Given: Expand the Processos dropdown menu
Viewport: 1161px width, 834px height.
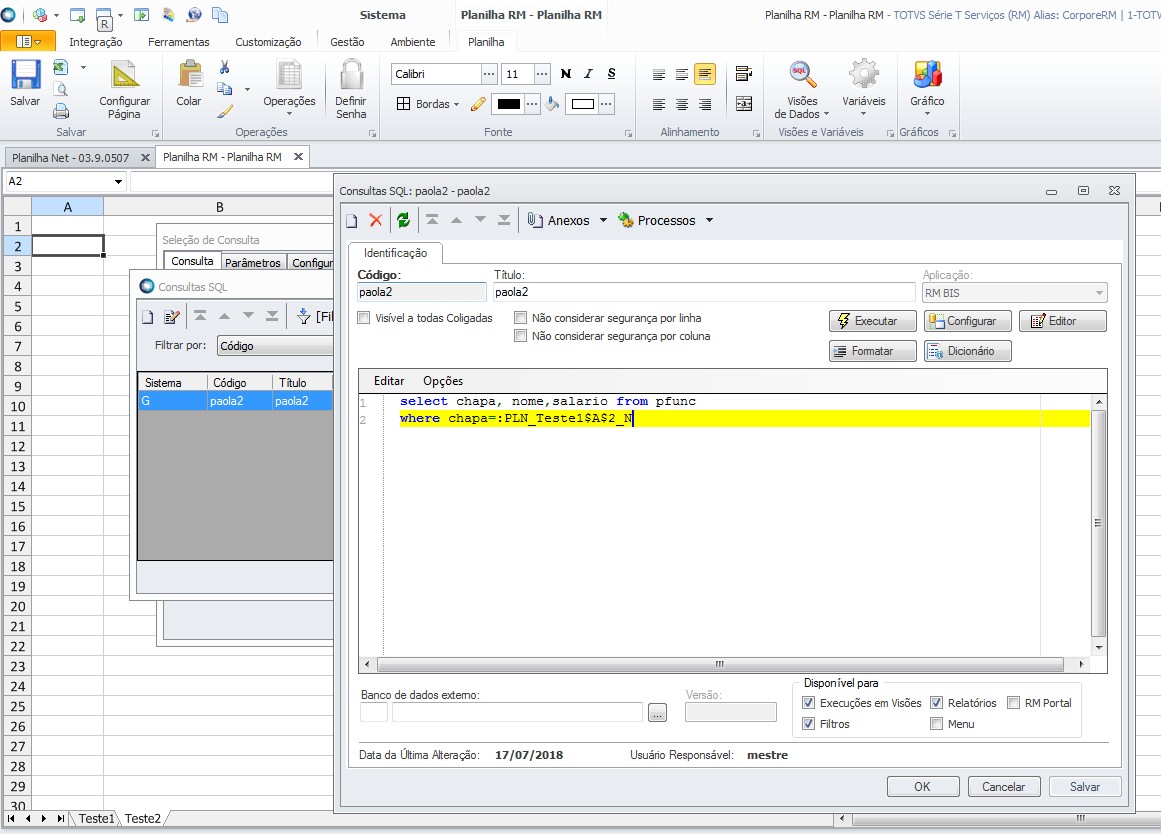Looking at the screenshot, I should pyautogui.click(x=709, y=220).
